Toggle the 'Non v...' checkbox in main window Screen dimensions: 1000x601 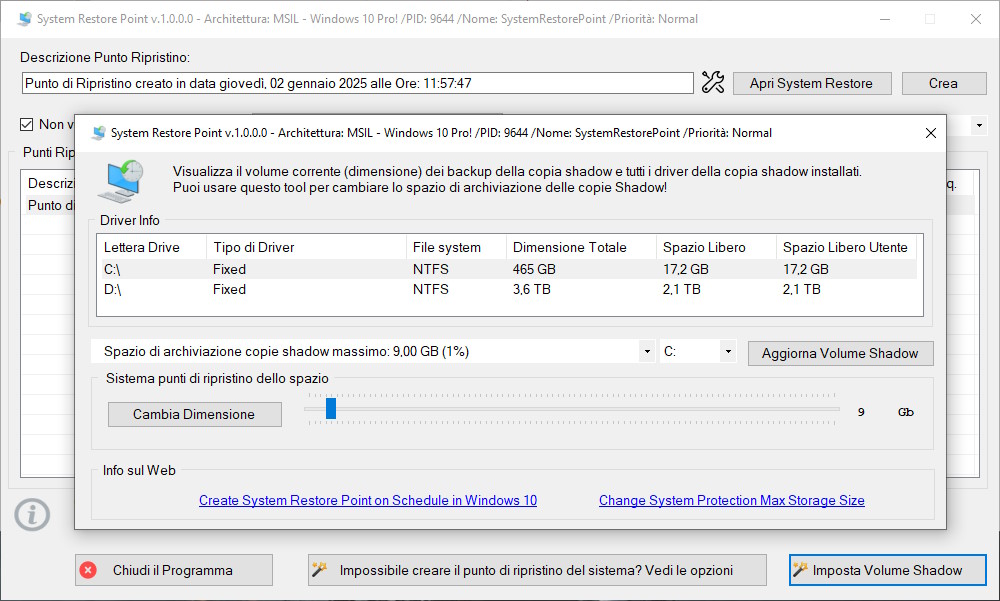26,124
